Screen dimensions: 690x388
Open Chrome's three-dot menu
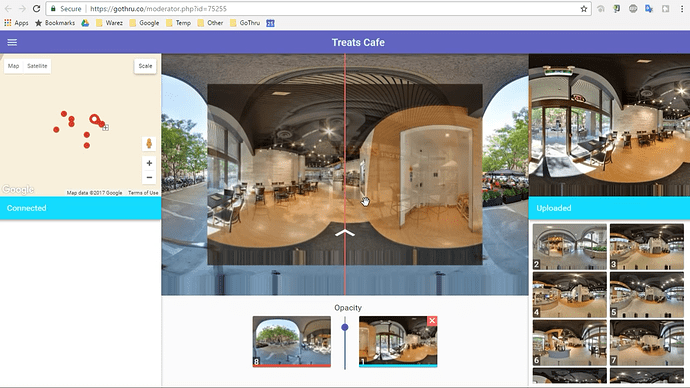point(682,9)
